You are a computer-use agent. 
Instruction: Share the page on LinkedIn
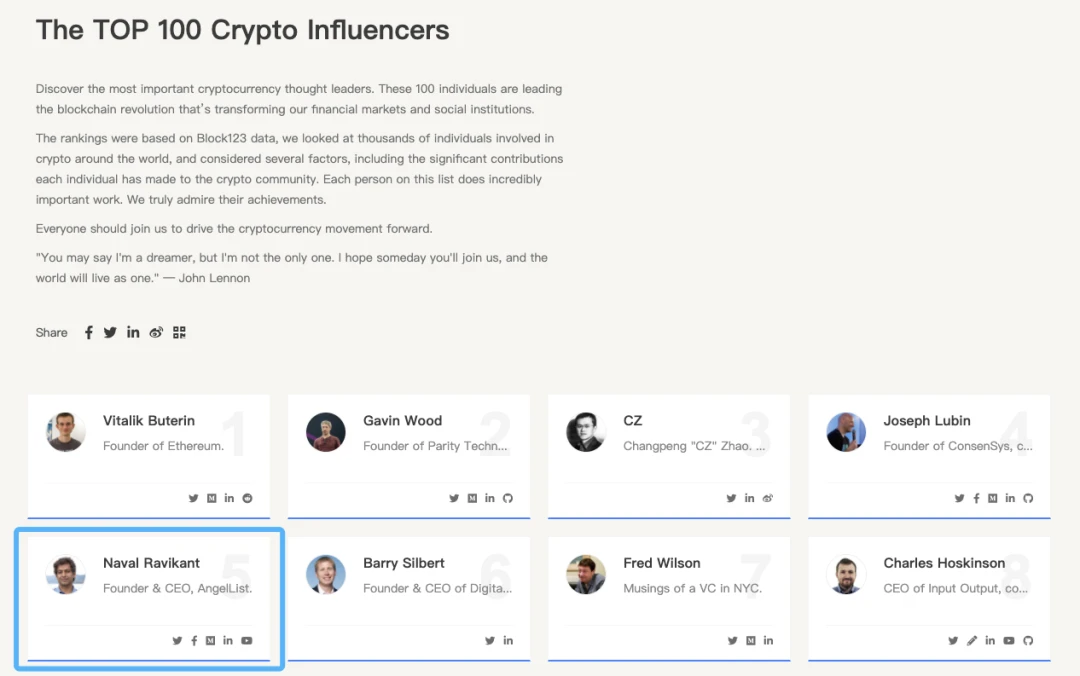point(133,333)
